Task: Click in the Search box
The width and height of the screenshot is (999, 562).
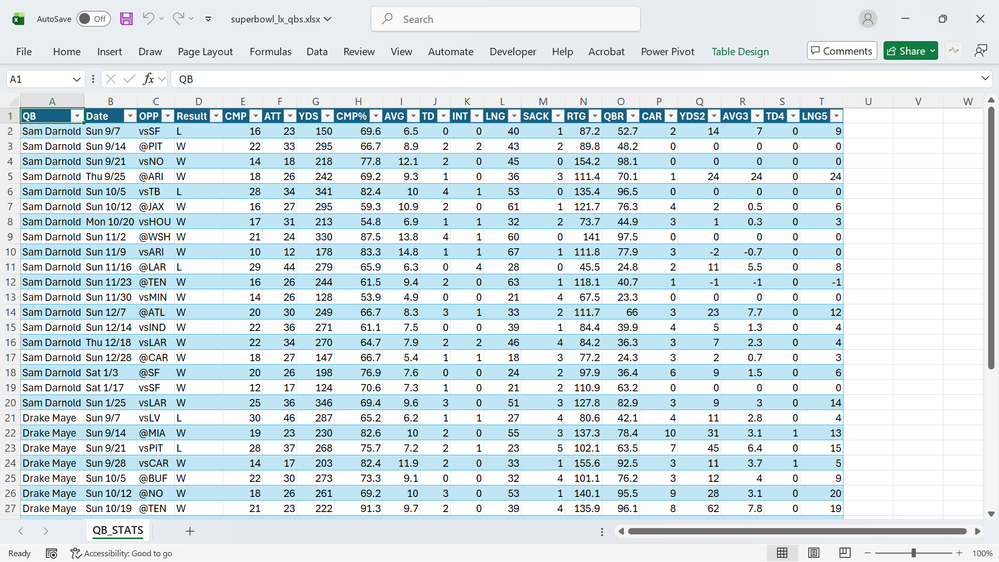Action: click(505, 19)
